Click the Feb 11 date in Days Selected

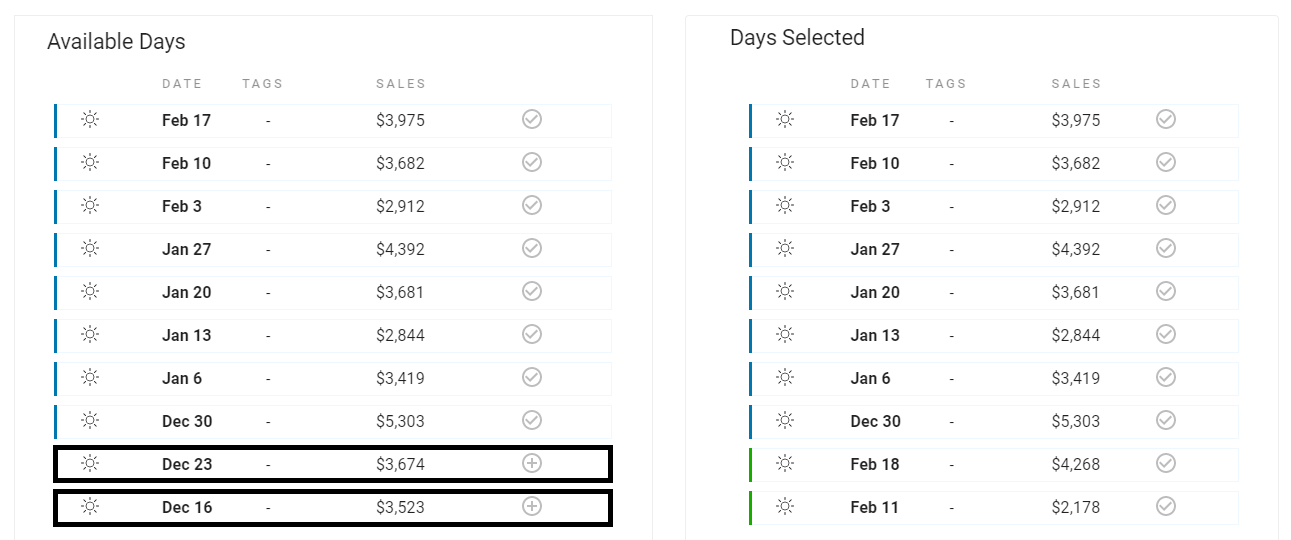coord(875,507)
